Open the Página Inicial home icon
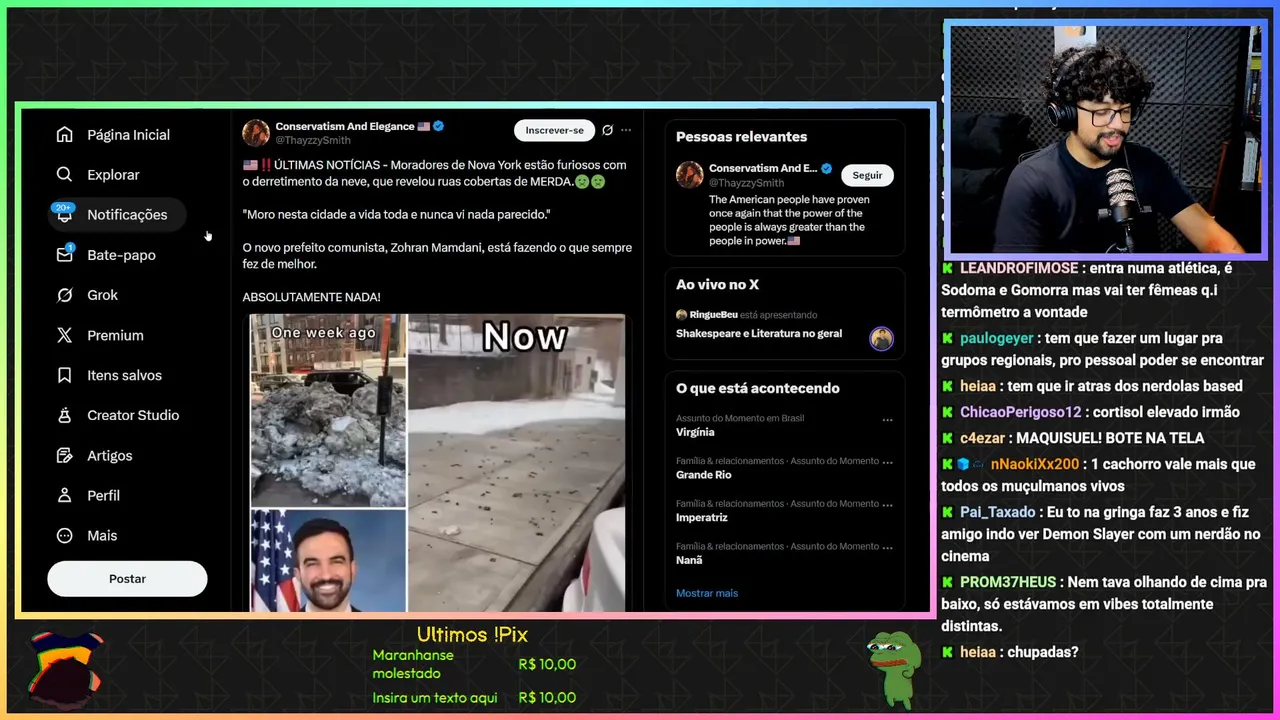 pos(65,135)
